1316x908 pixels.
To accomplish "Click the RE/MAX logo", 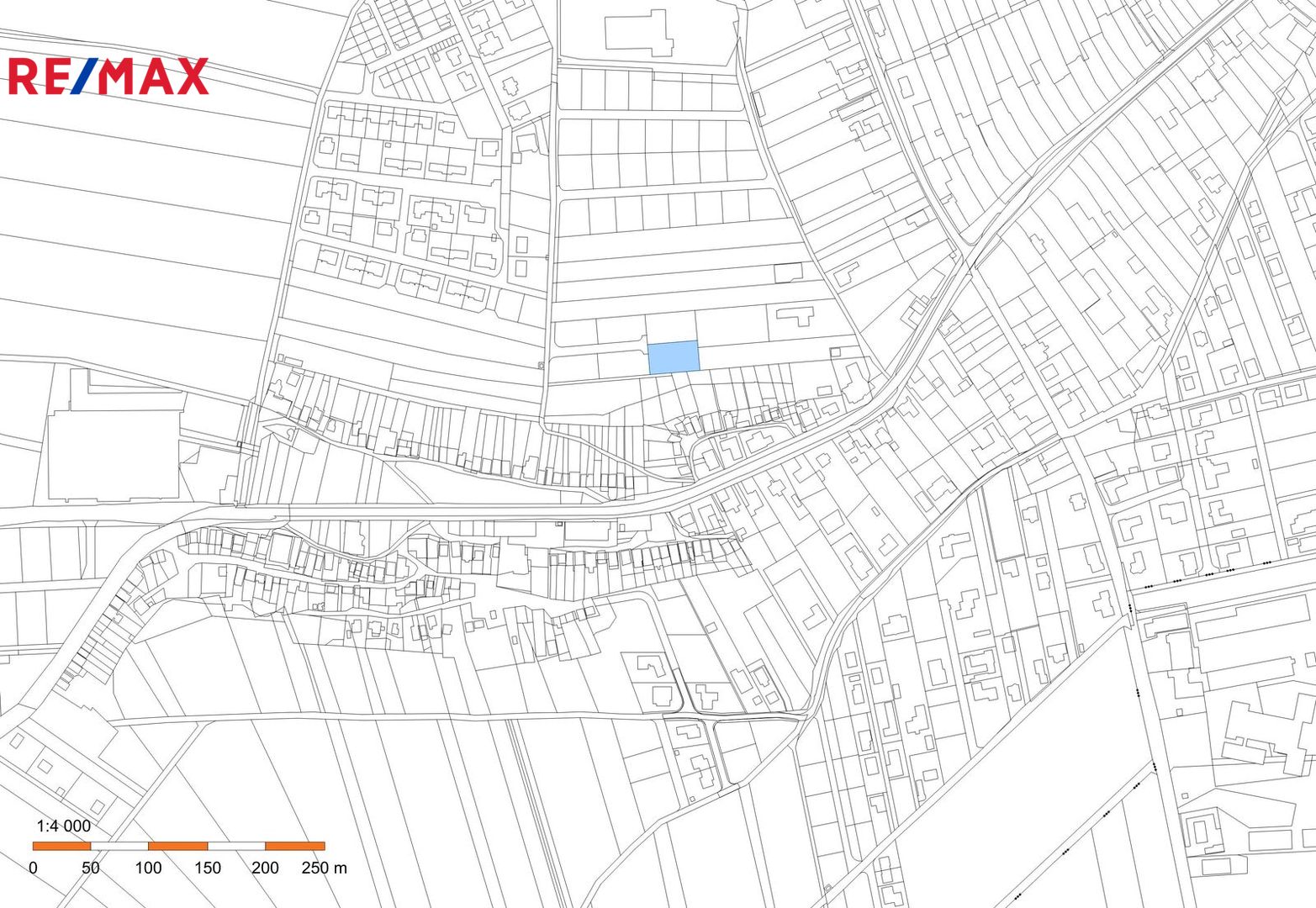I will (108, 76).
